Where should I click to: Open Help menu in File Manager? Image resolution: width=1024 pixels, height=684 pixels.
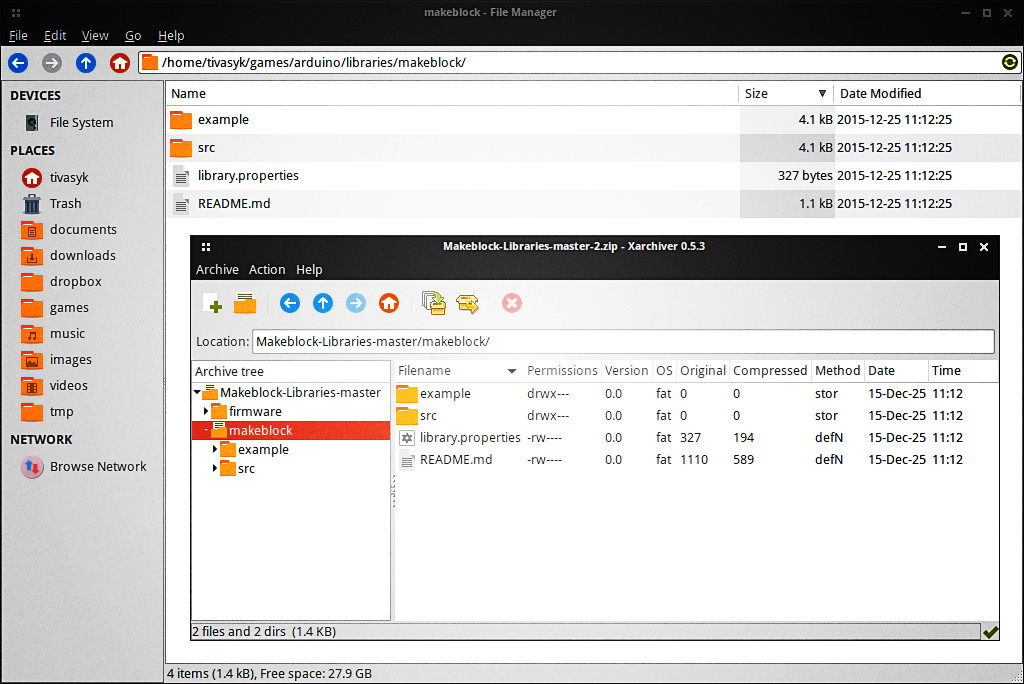[171, 36]
